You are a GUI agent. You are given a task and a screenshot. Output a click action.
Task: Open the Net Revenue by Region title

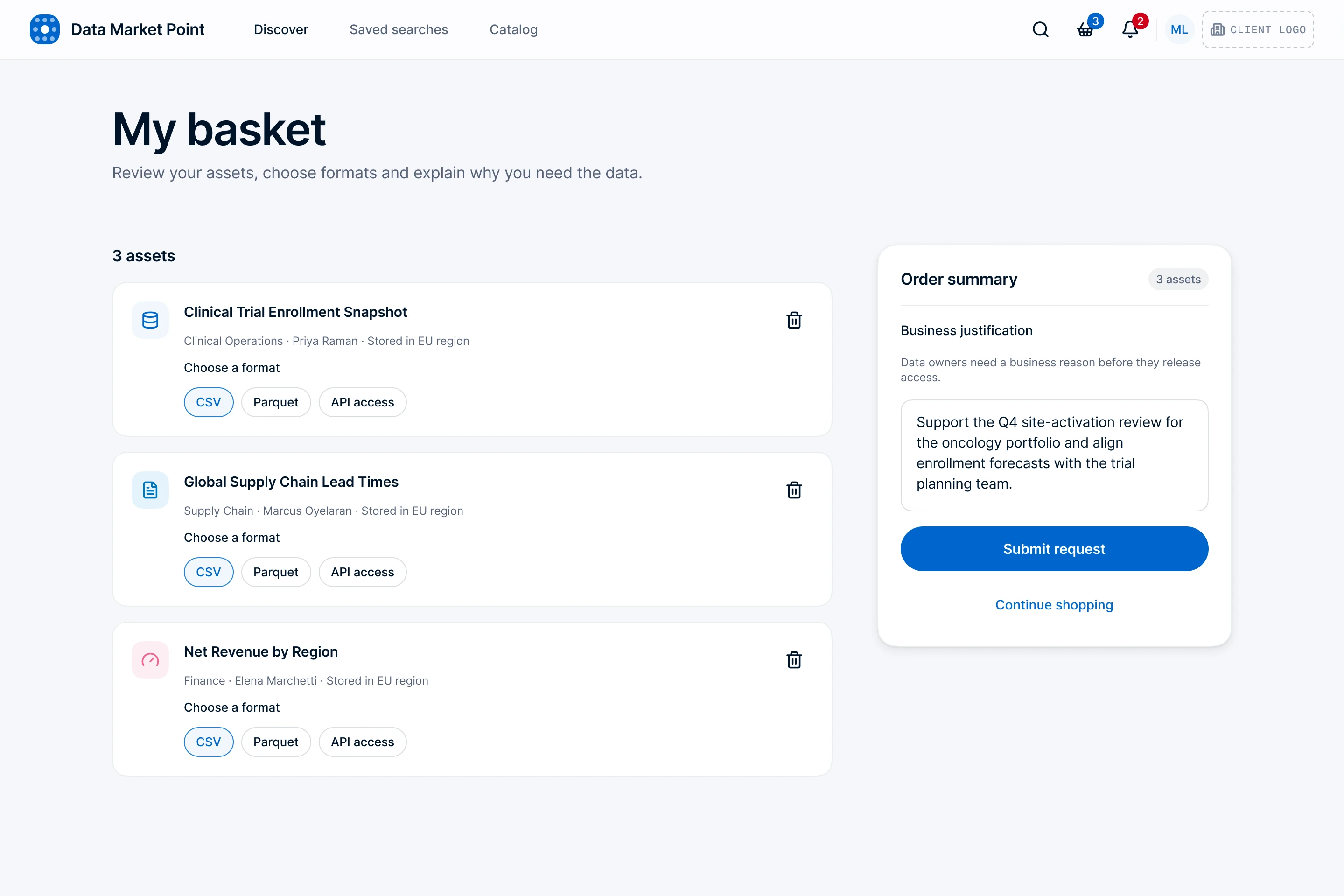click(261, 651)
